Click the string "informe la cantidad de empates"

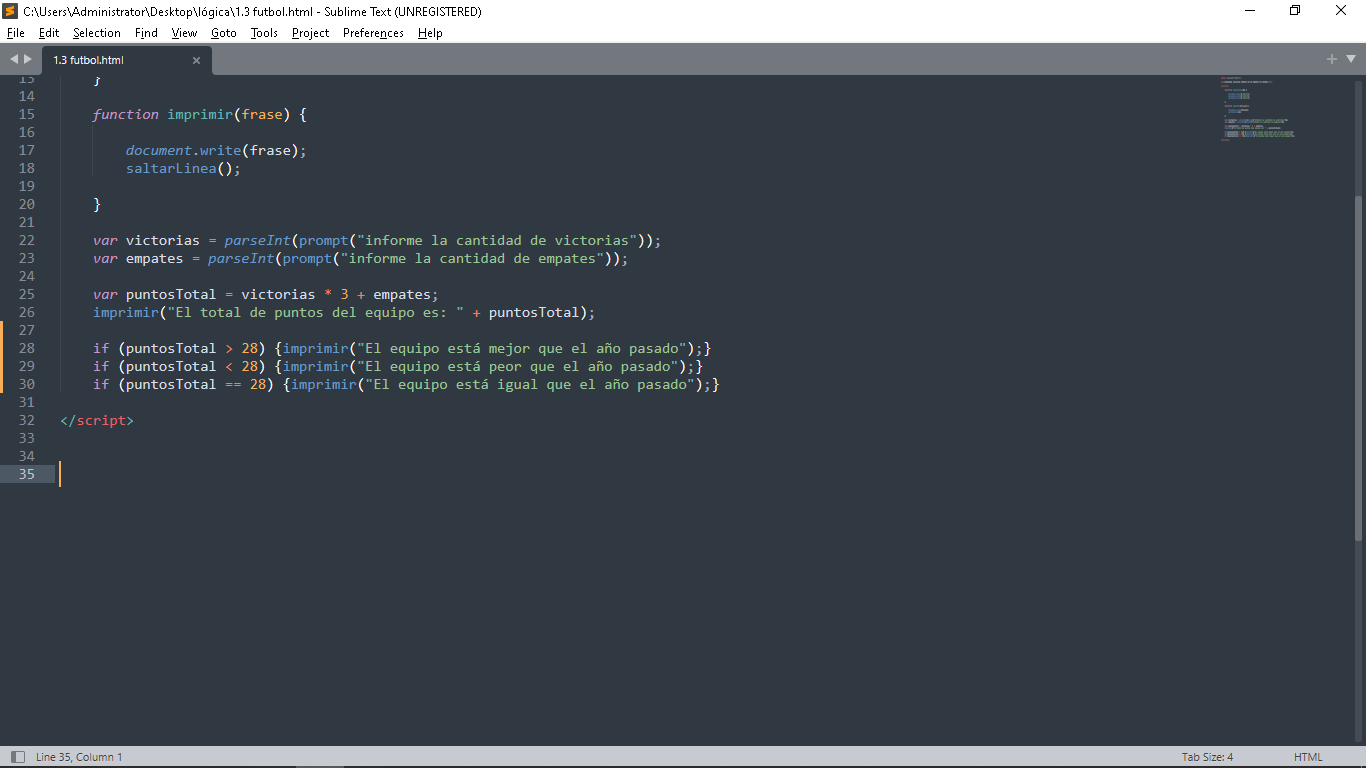point(472,258)
